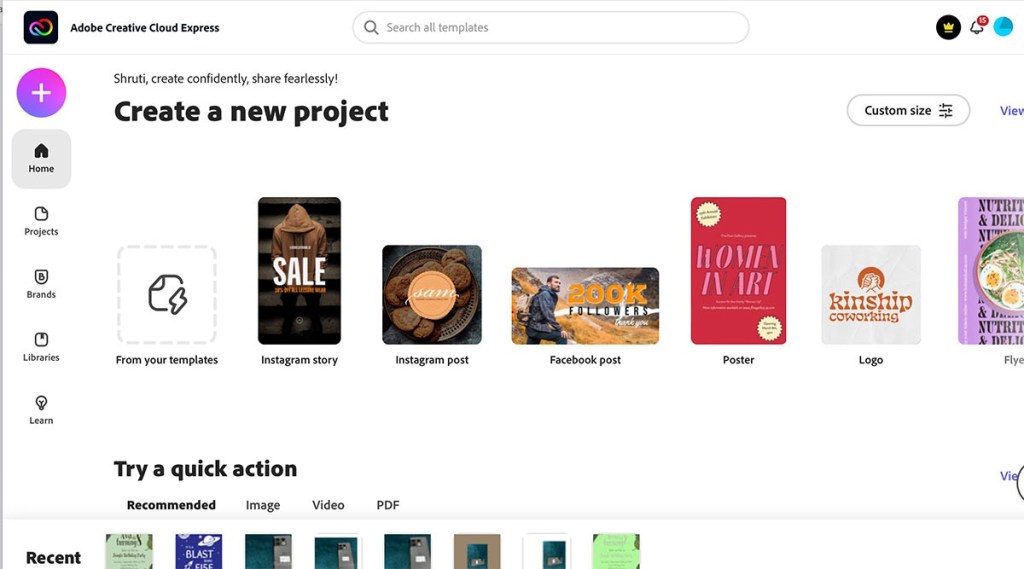Switch to the Video quick action tab
Viewport: 1024px width, 569px height.
328,505
